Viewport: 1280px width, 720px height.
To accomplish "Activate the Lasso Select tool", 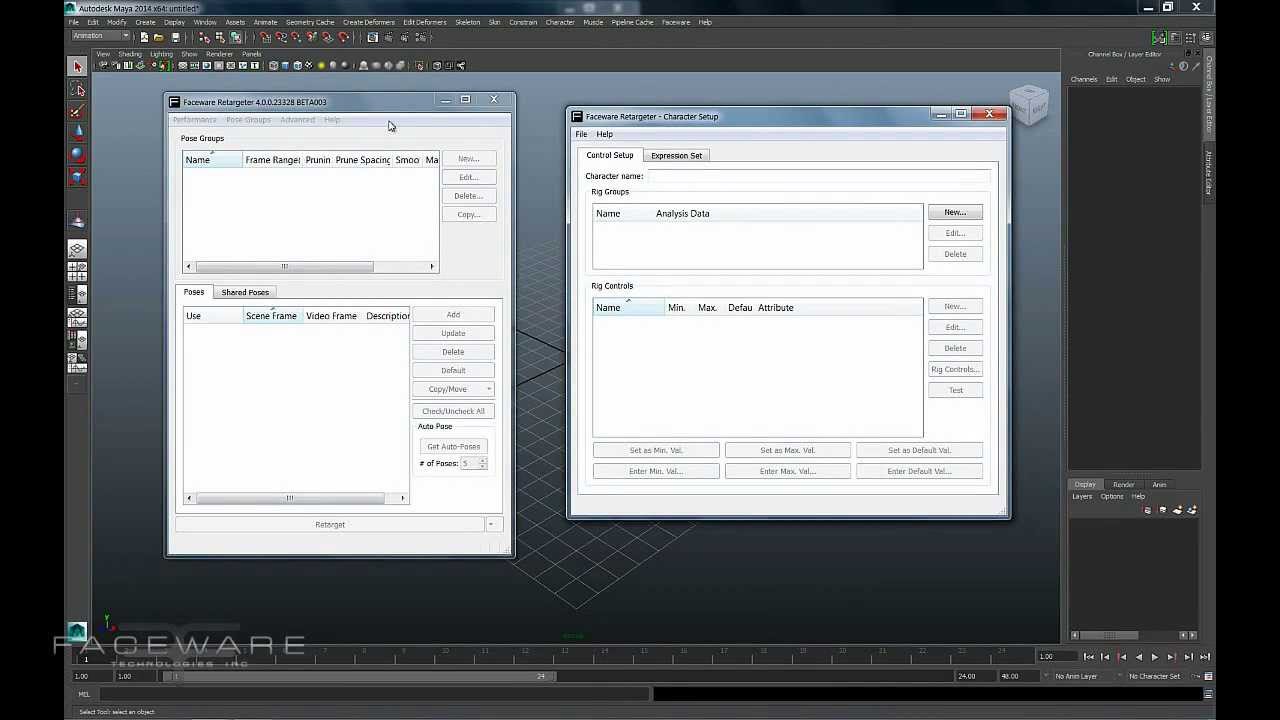I will coord(77,90).
